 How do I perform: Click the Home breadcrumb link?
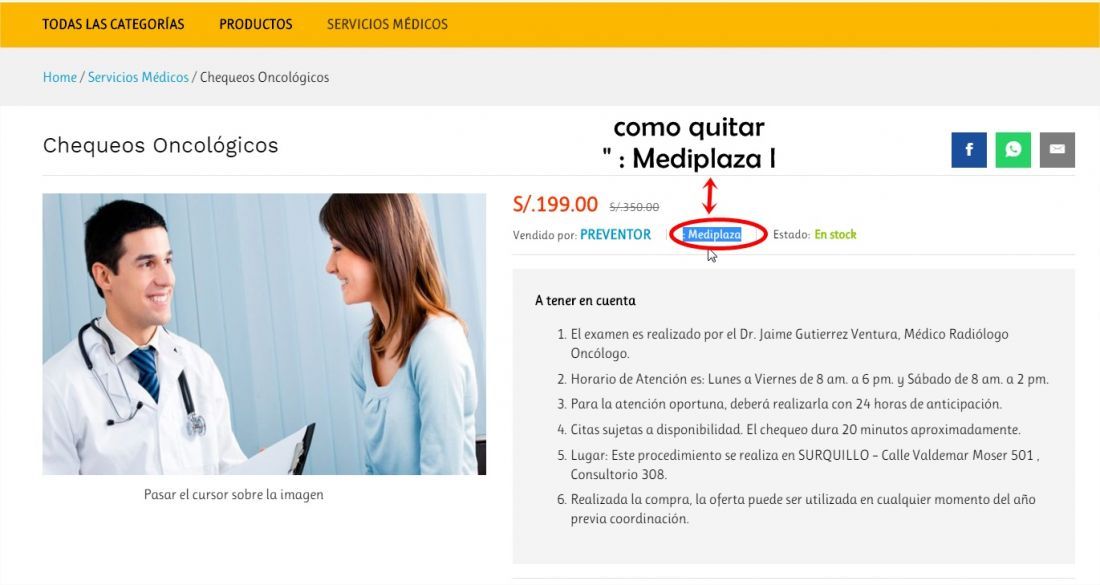click(60, 77)
